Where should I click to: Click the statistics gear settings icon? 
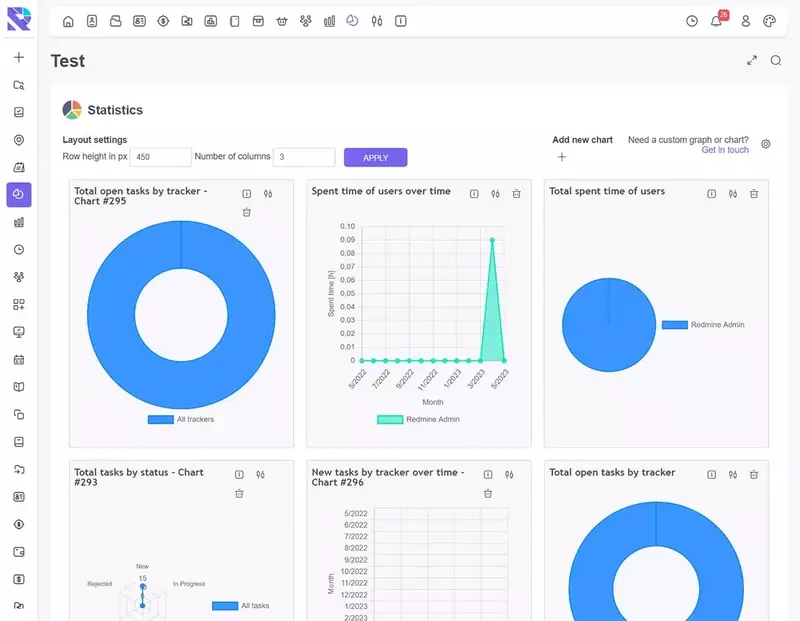[x=766, y=144]
